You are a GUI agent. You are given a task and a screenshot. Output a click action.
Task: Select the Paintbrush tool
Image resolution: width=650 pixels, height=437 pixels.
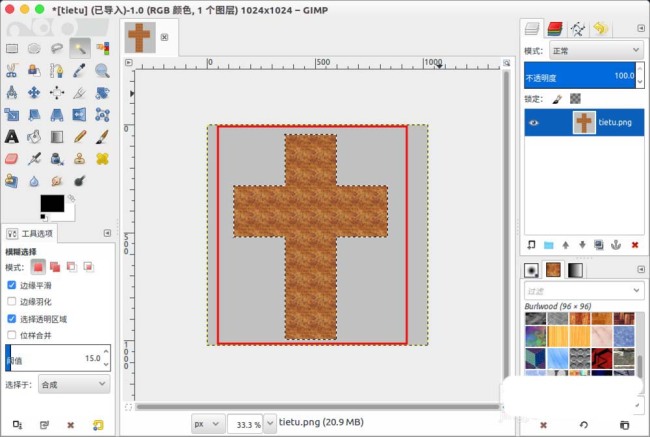[102, 136]
